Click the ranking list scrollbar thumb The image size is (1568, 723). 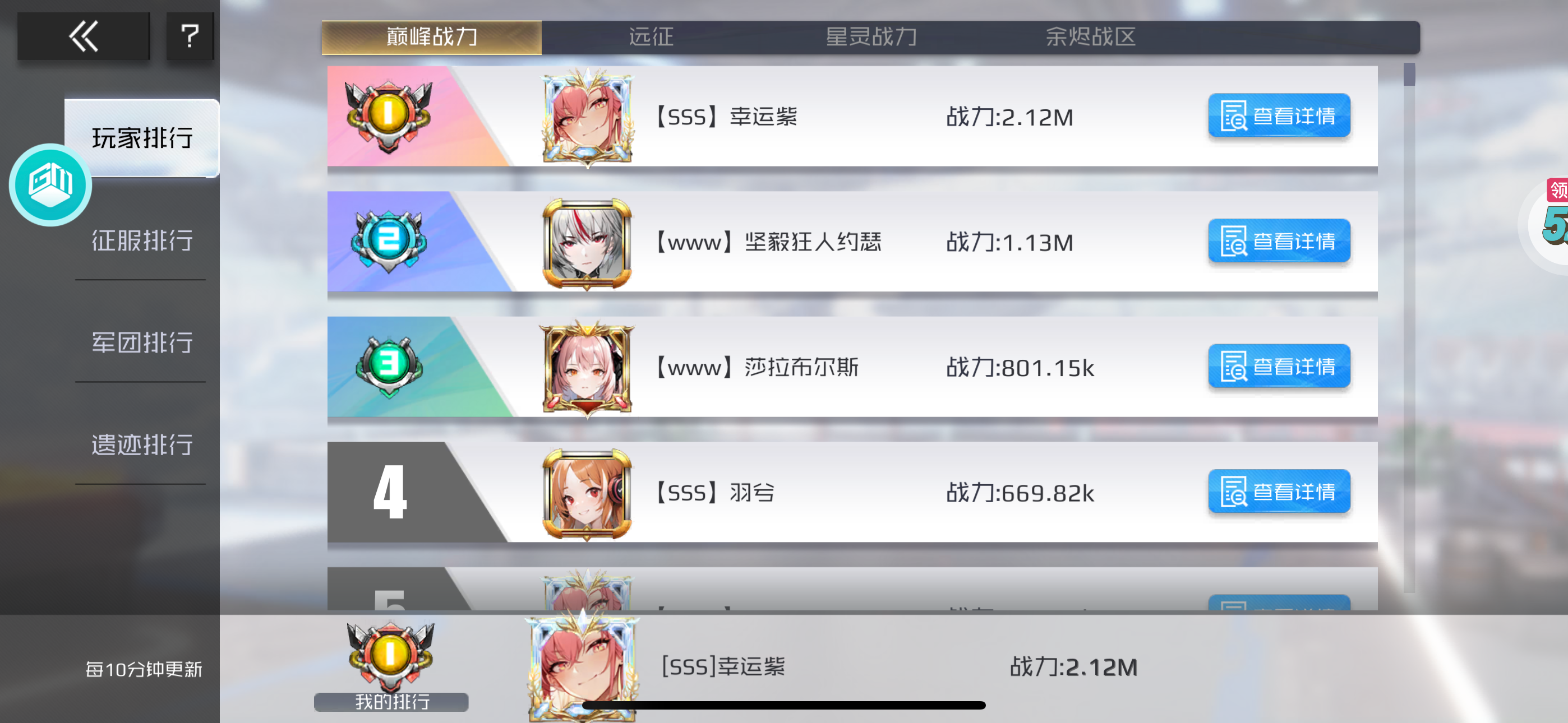point(1409,74)
